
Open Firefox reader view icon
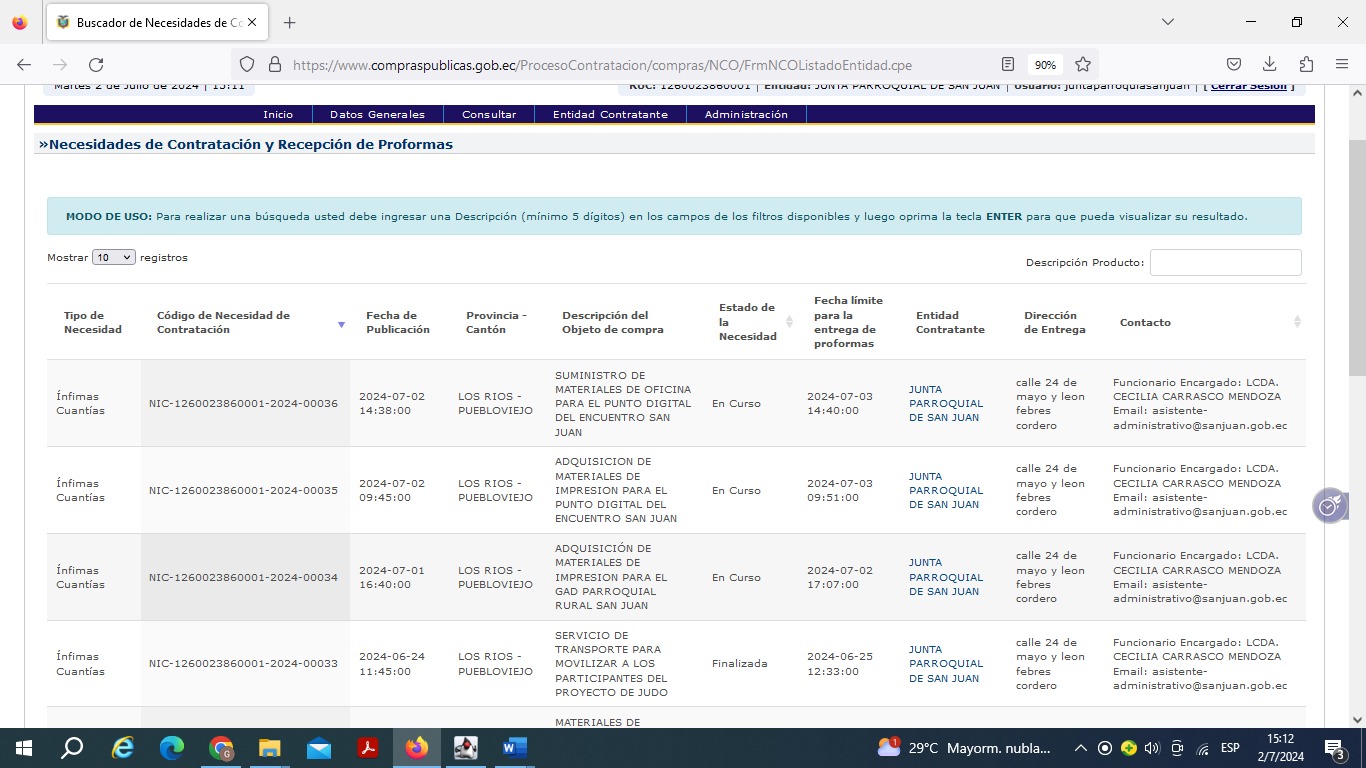click(x=1008, y=65)
